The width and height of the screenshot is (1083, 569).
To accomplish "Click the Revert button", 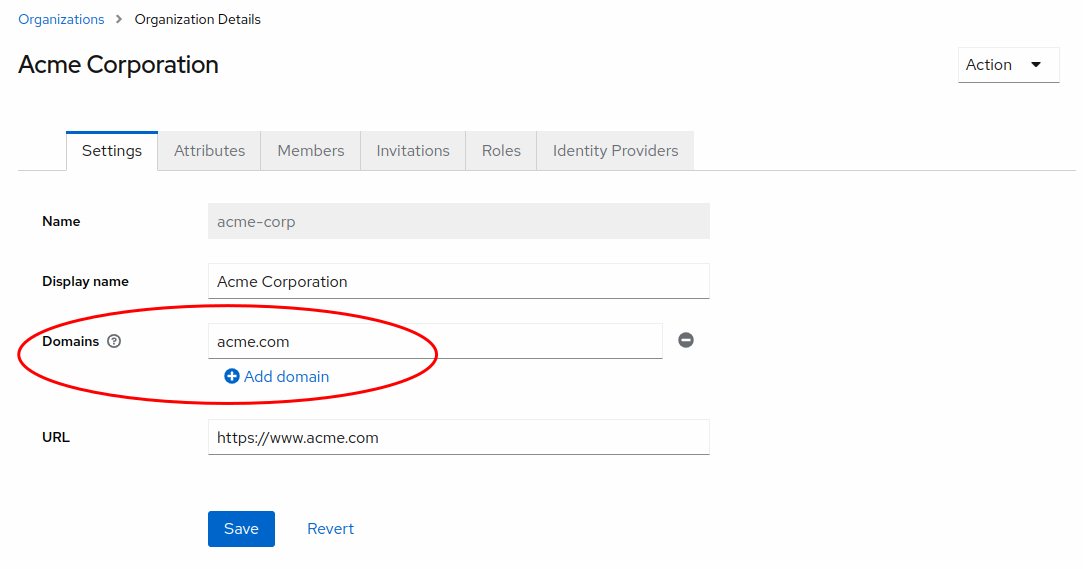I will (x=330, y=529).
